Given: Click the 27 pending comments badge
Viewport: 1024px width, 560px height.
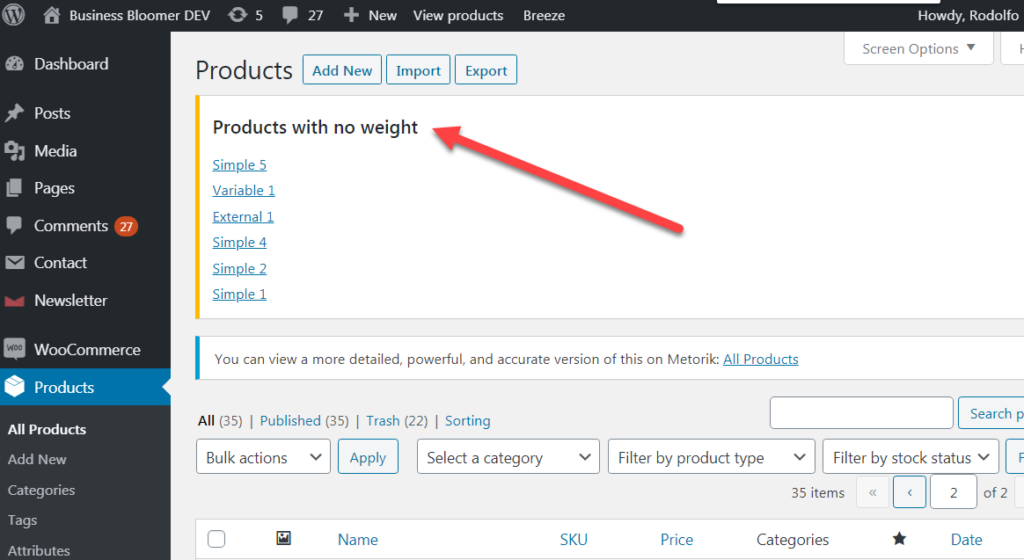Looking at the screenshot, I should coord(126,226).
